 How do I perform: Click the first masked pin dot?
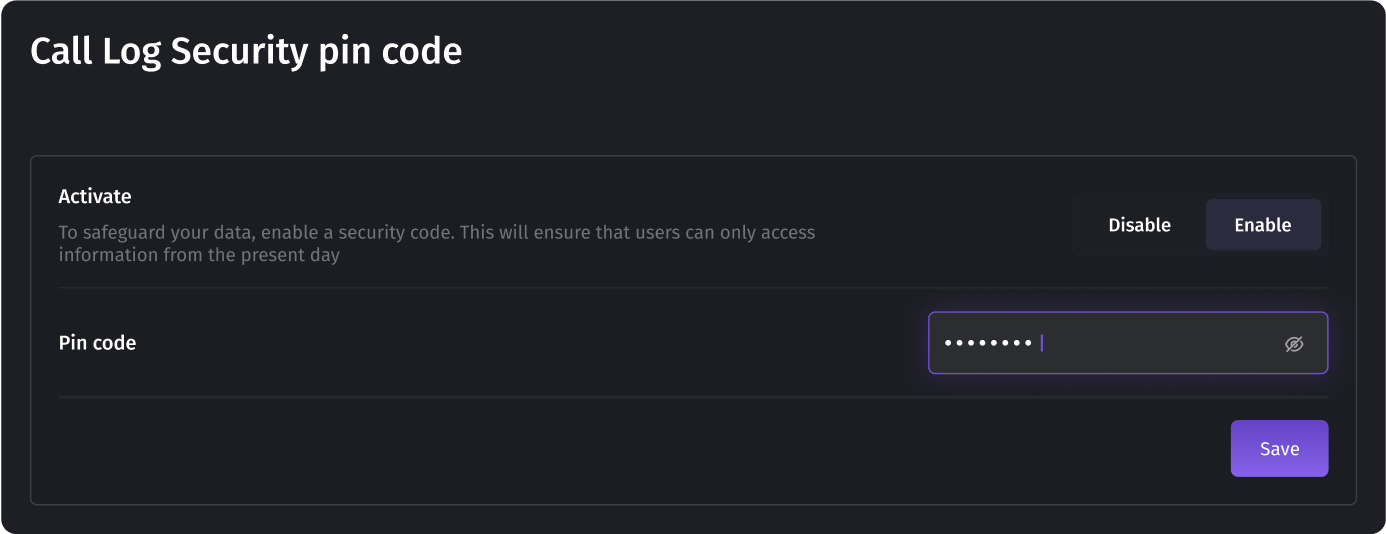(949, 344)
